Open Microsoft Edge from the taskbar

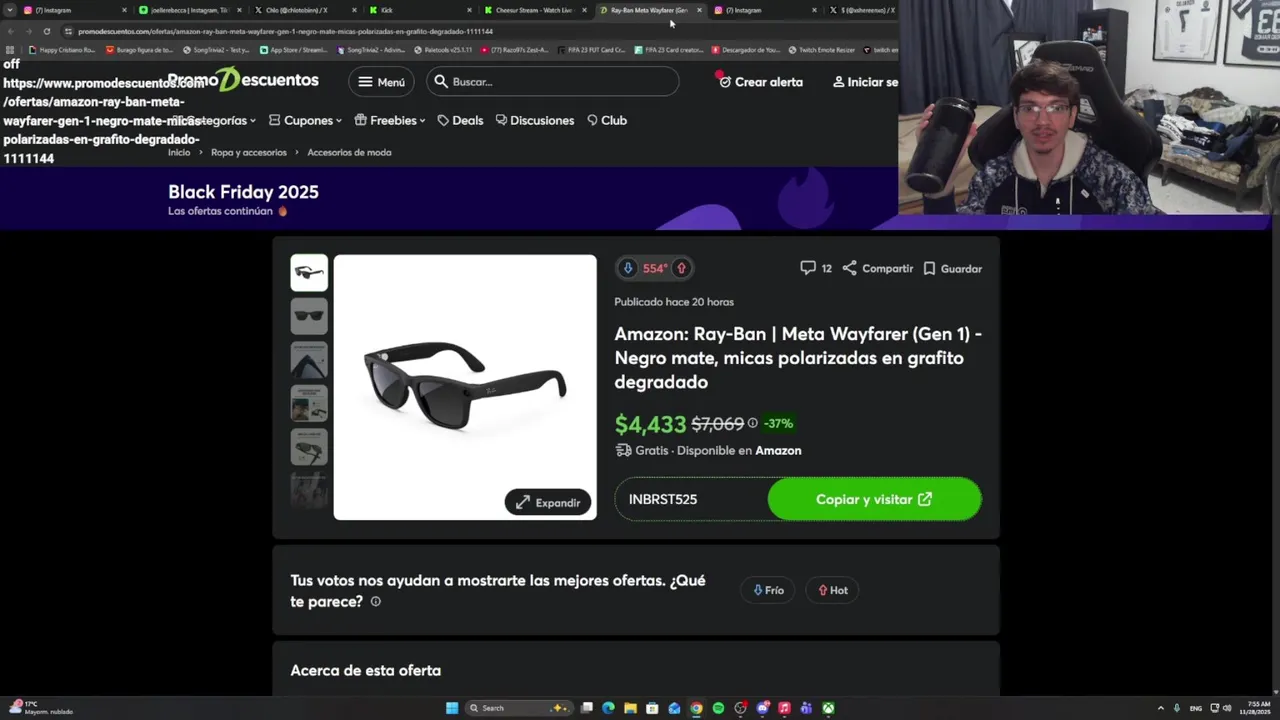click(608, 708)
